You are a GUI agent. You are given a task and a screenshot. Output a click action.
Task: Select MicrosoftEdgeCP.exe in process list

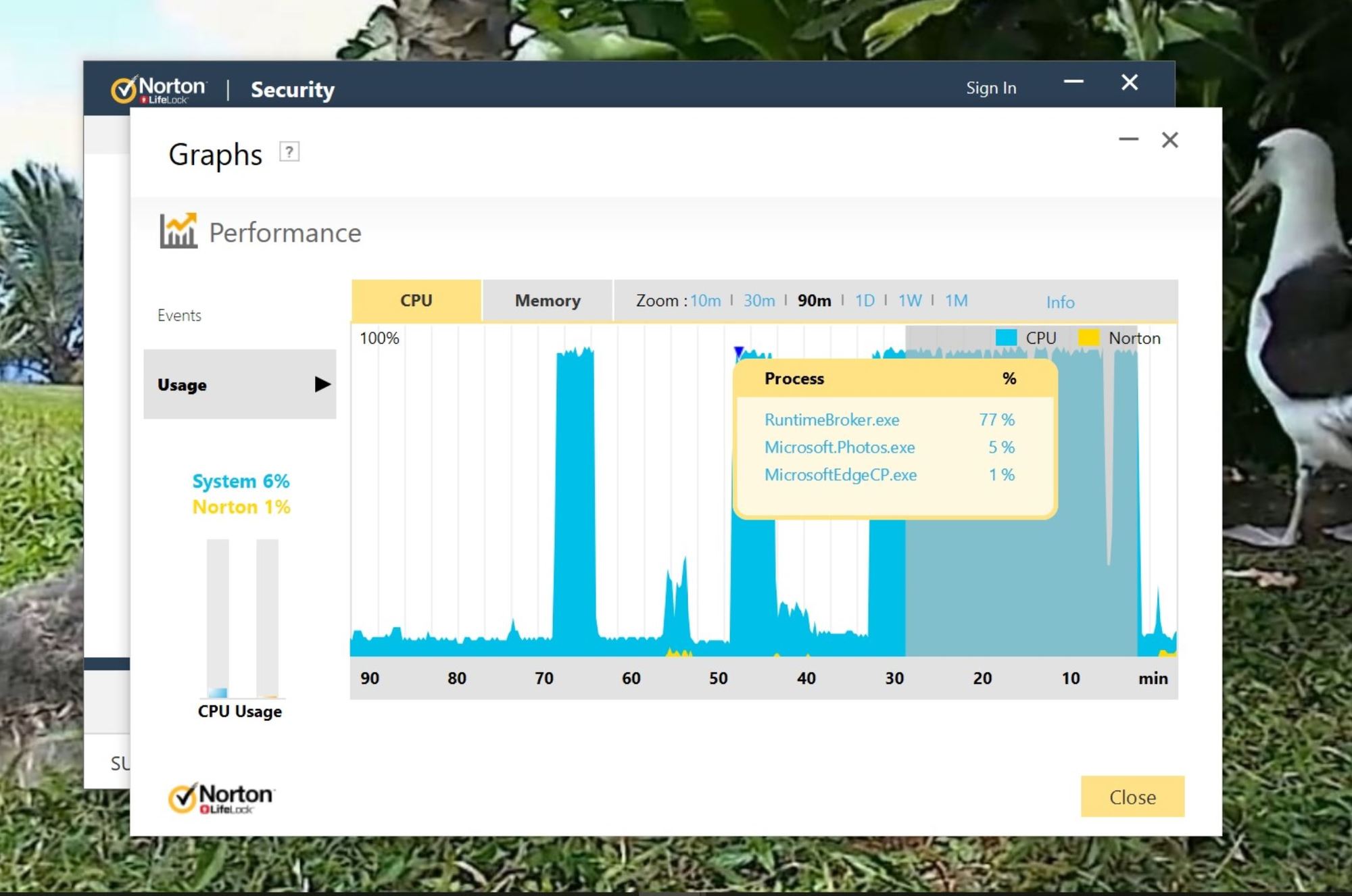840,475
